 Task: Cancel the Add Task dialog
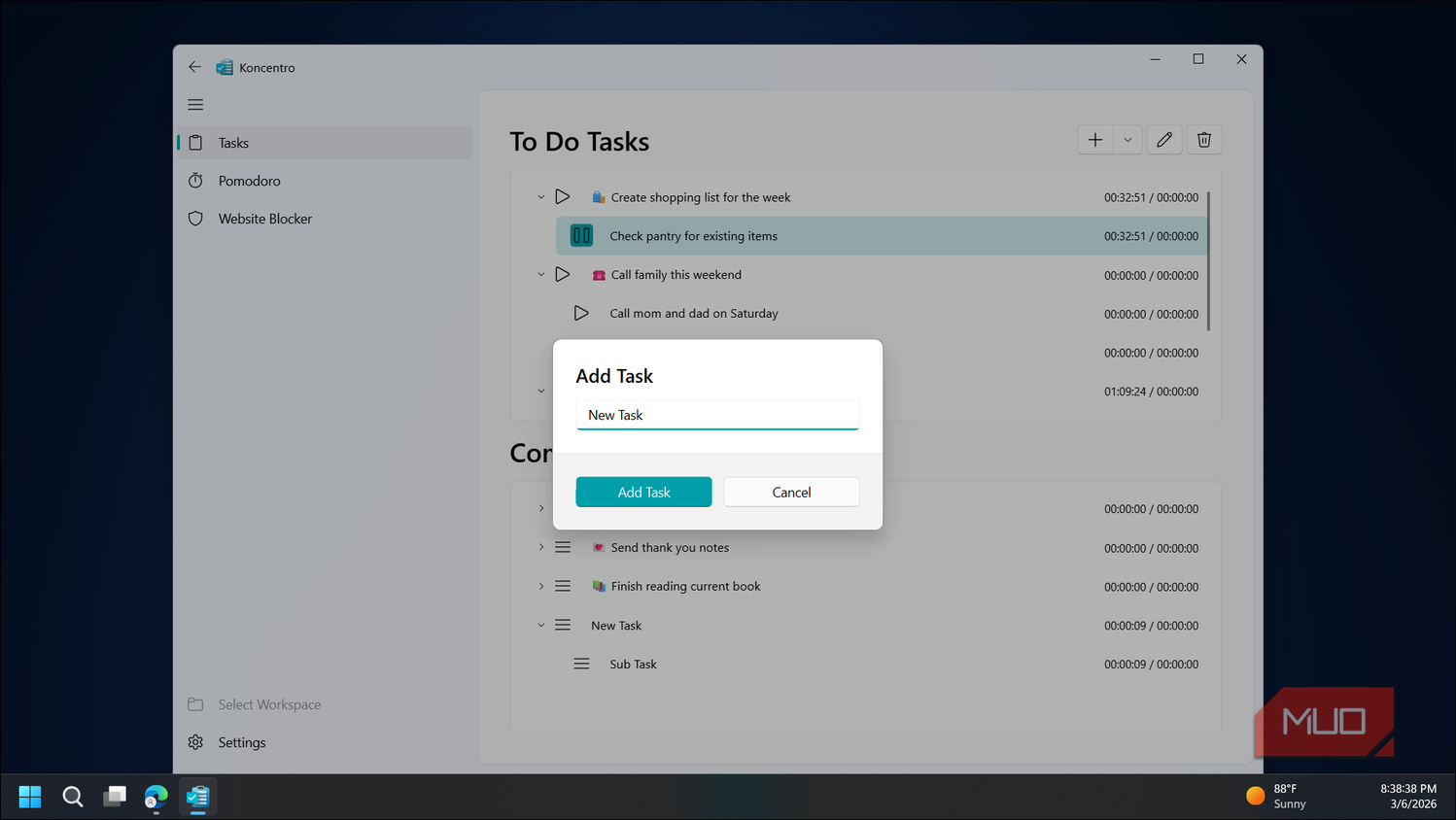[x=791, y=492]
